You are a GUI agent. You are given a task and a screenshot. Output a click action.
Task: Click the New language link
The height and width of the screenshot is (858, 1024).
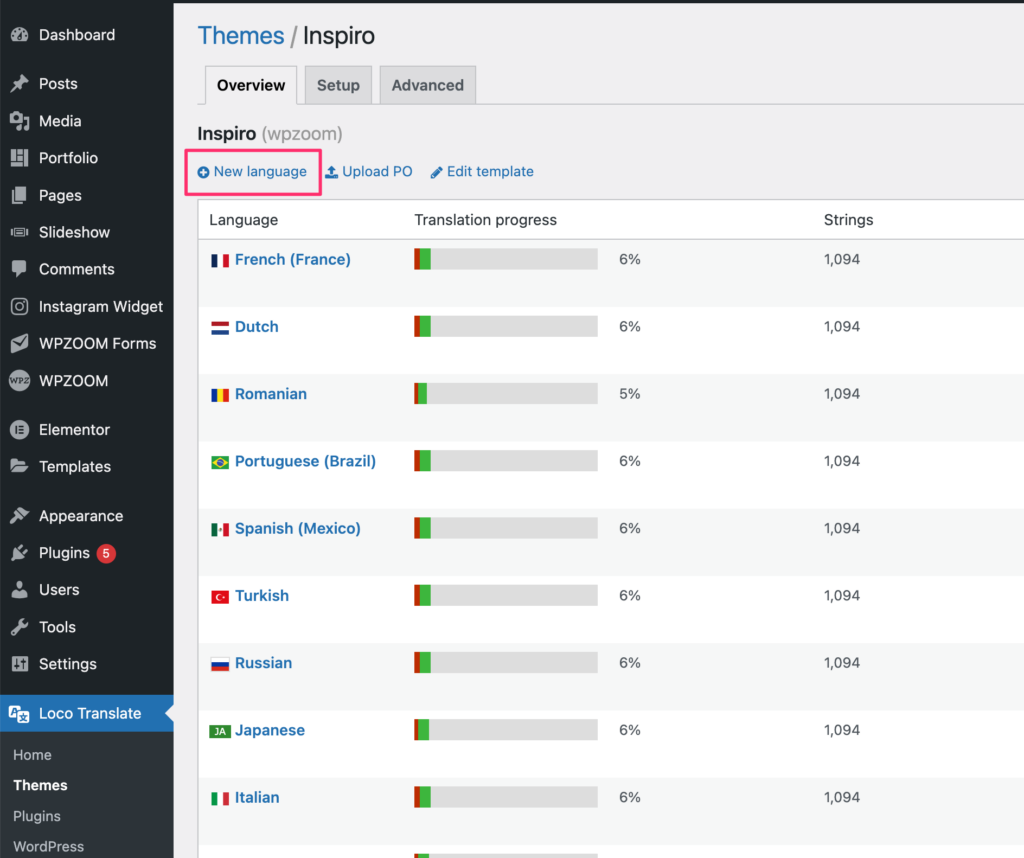(x=260, y=172)
